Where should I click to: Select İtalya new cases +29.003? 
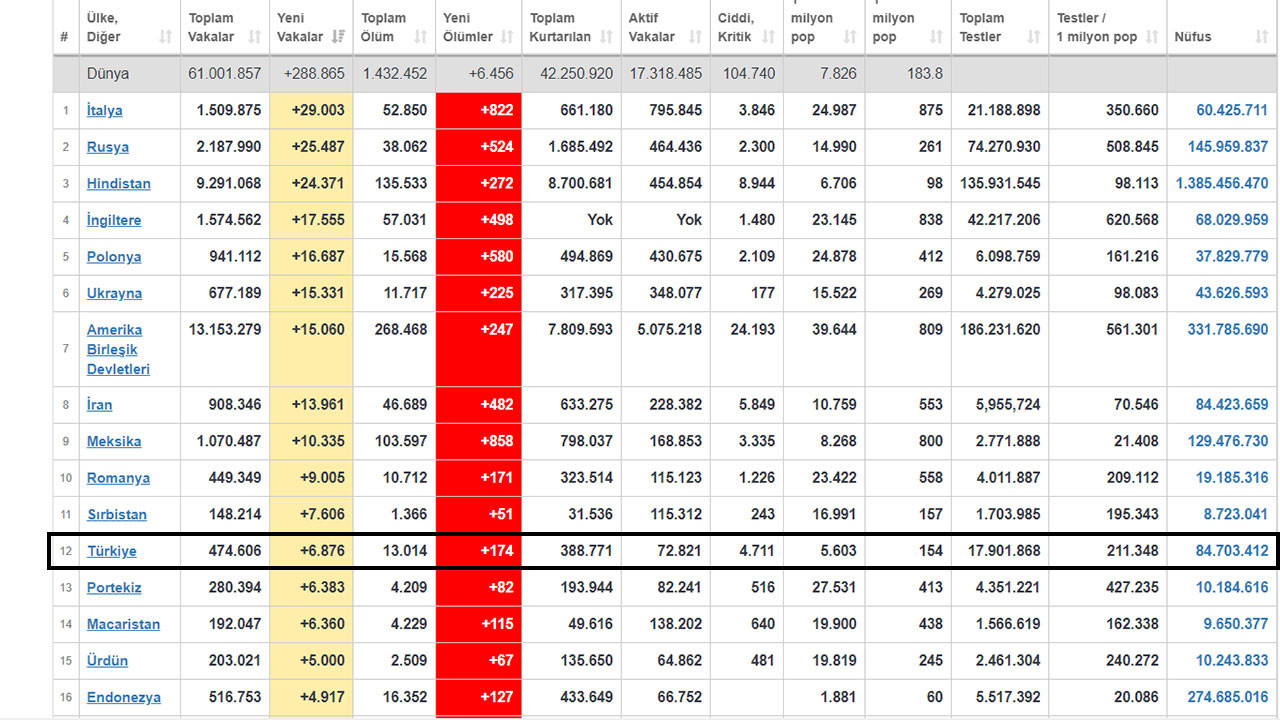pos(318,110)
